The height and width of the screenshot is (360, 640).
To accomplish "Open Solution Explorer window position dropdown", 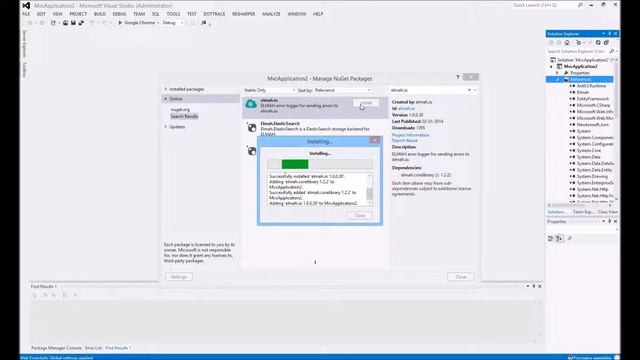I will (x=603, y=33).
